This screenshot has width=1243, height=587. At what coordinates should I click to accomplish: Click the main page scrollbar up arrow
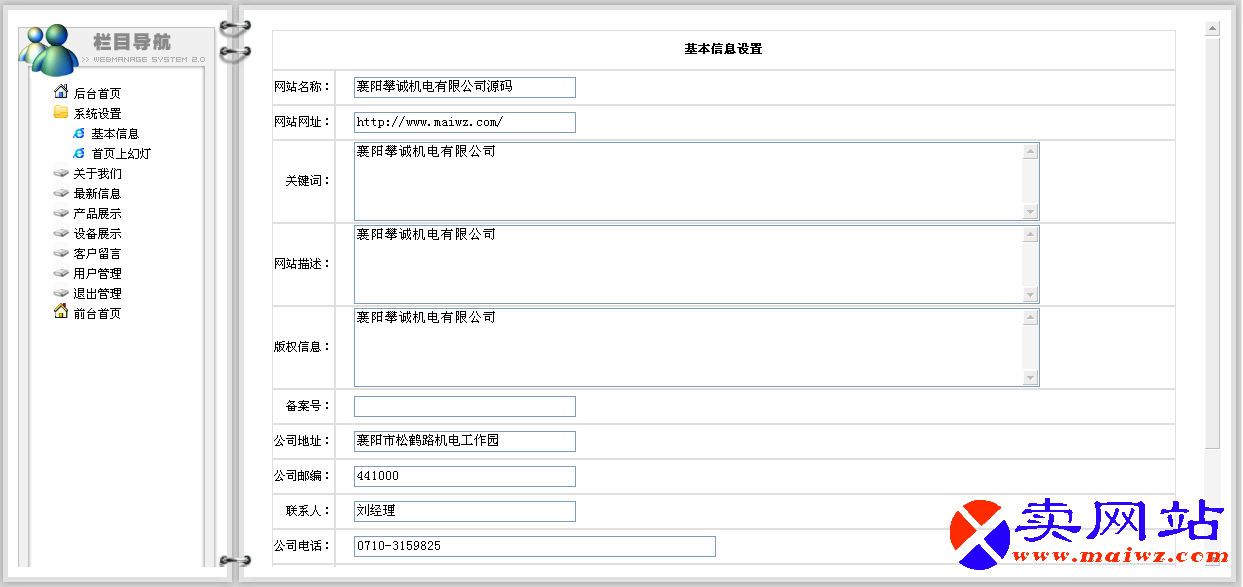1212,28
